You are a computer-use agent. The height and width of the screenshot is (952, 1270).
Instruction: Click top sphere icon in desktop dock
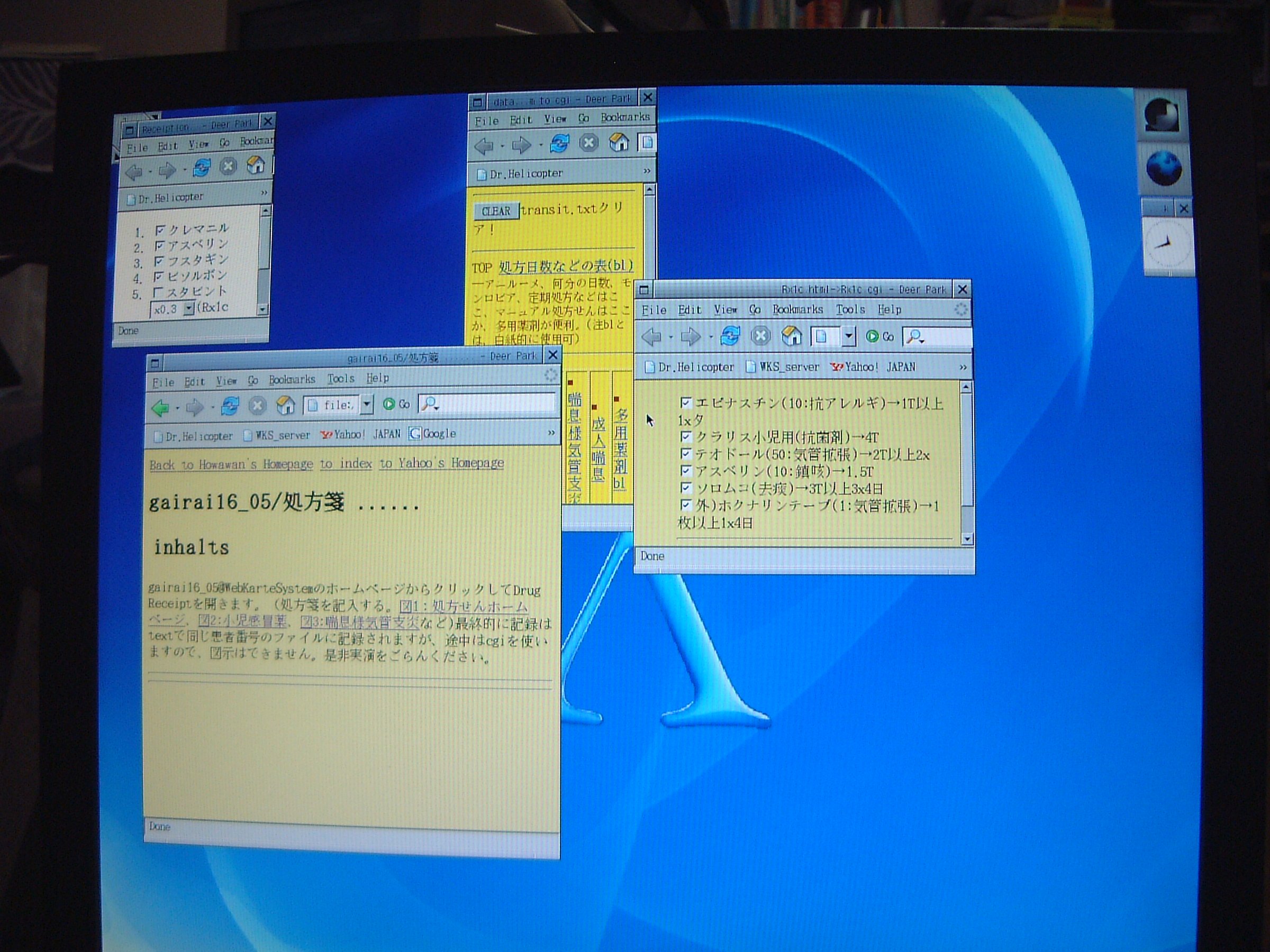(x=1162, y=115)
